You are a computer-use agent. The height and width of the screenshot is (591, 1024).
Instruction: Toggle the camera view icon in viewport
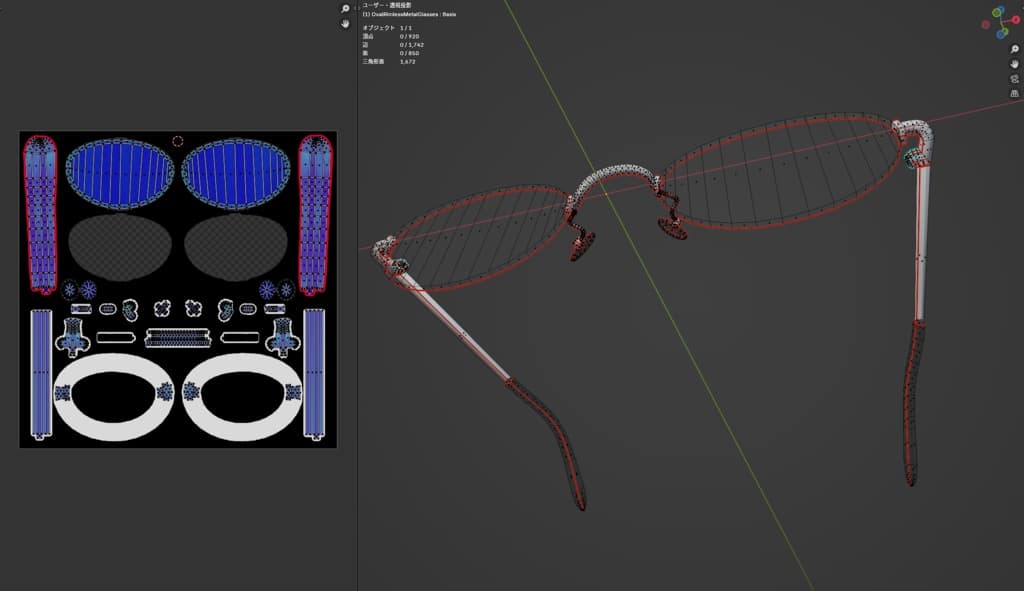click(x=1014, y=78)
